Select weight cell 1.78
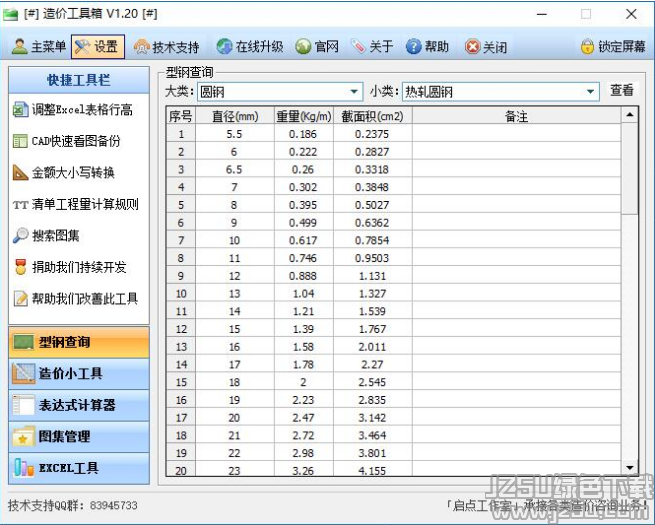Image resolution: width=655 pixels, height=525 pixels. point(304,365)
